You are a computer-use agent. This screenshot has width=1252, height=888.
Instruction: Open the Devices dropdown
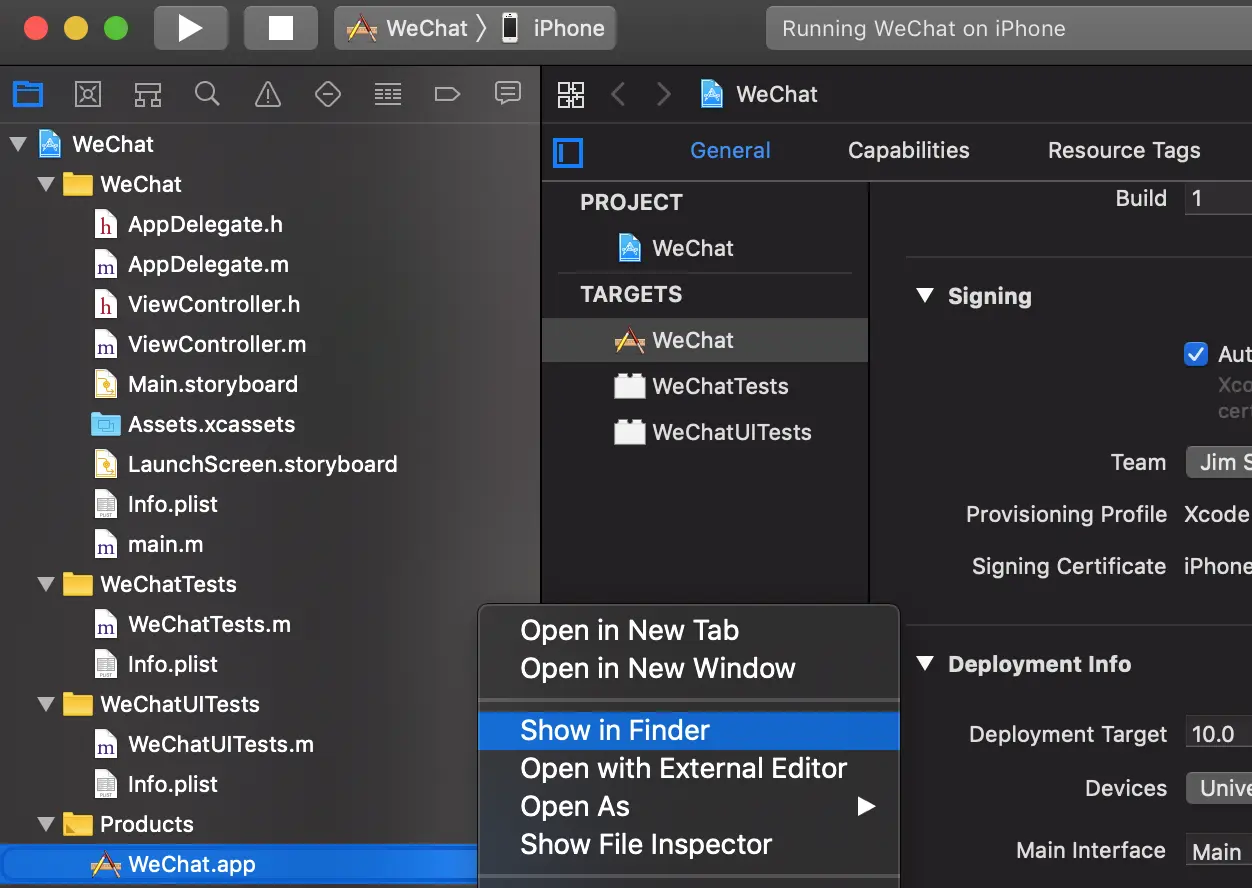coord(1219,788)
